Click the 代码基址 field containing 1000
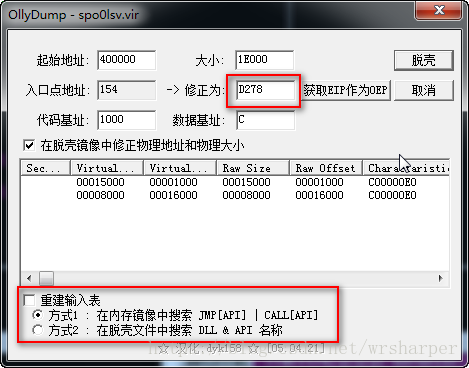This screenshot has width=469, height=368. click(127, 120)
